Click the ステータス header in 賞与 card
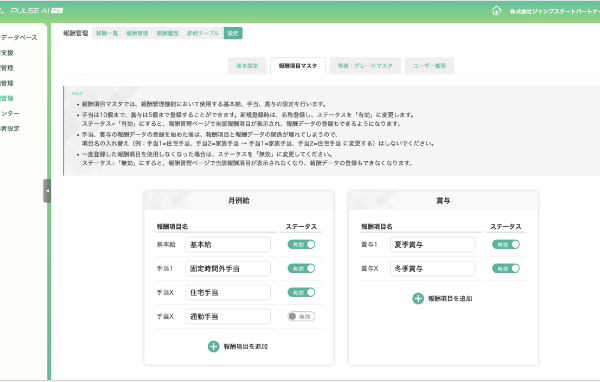The image size is (600, 382). pyautogui.click(x=505, y=227)
